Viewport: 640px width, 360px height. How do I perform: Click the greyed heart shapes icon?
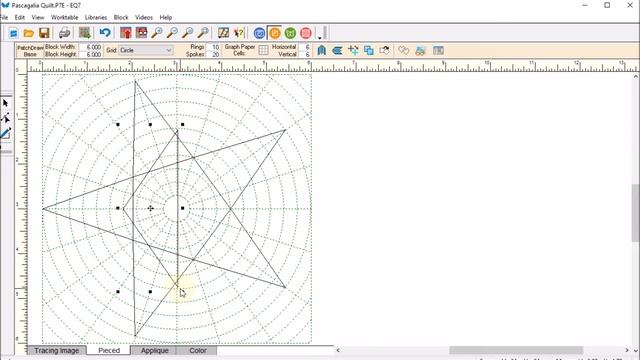[x=404, y=50]
